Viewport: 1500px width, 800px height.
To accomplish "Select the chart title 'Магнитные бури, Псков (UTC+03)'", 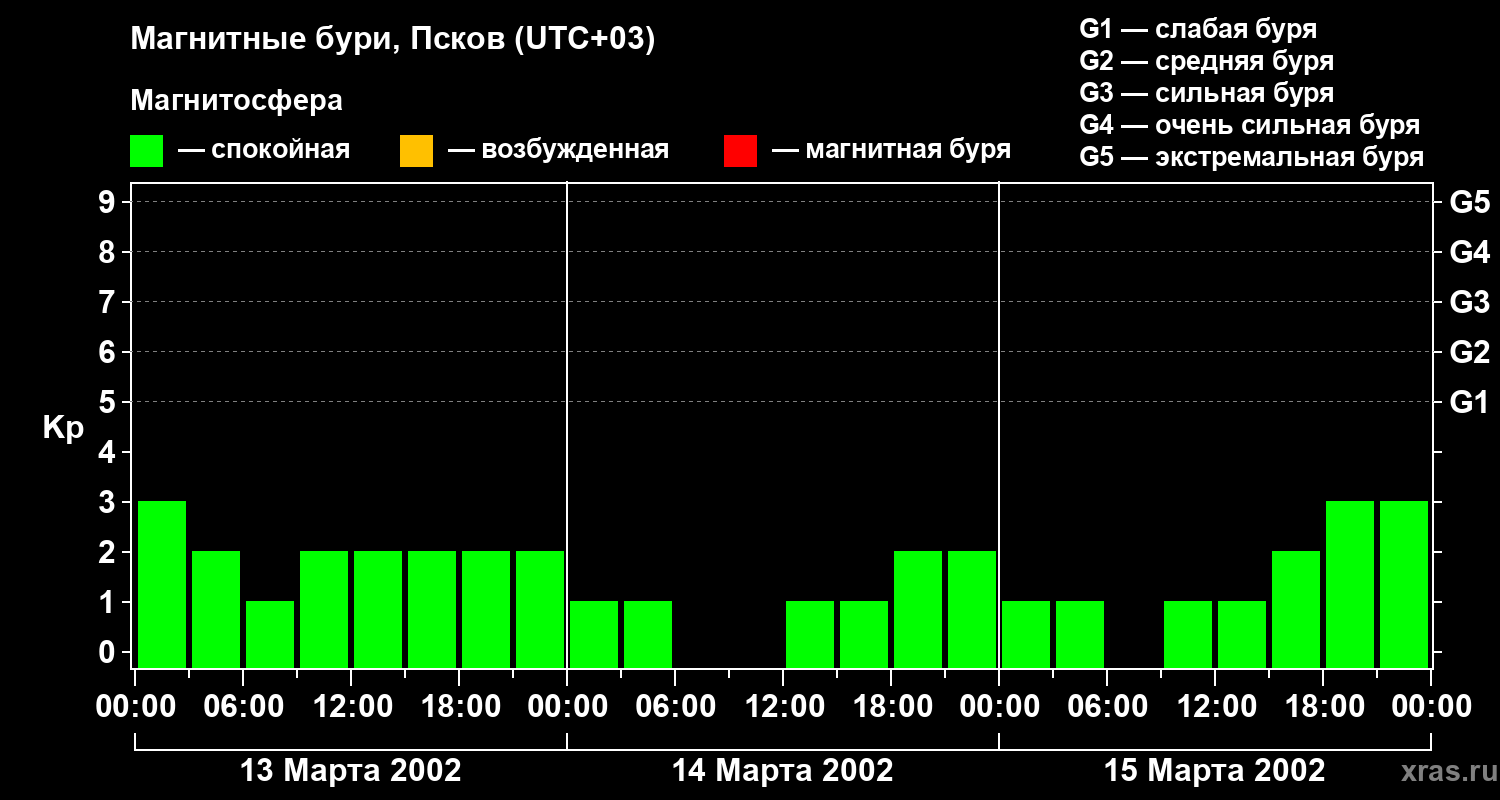I will coord(393,40).
